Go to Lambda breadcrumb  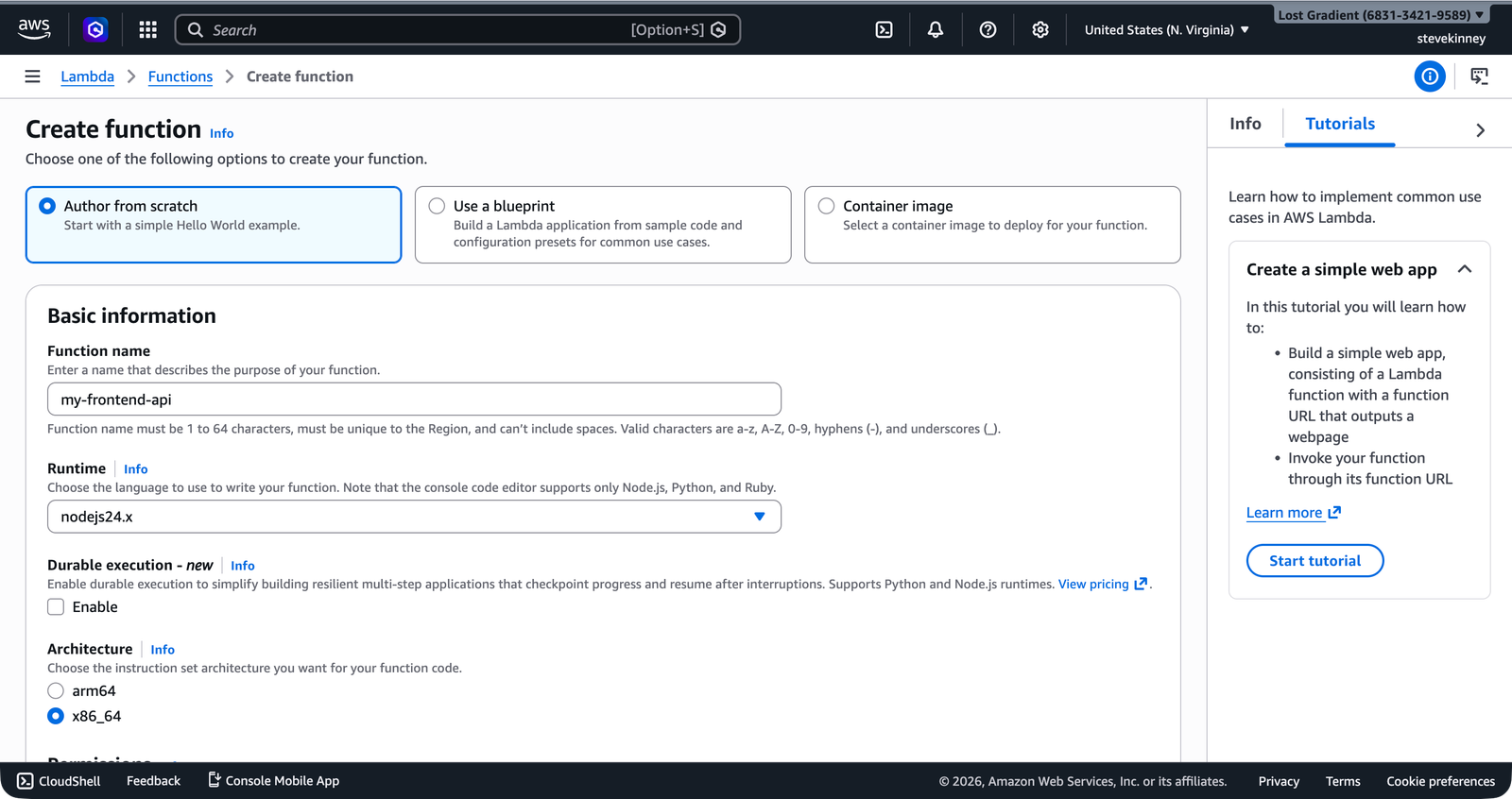tap(87, 76)
